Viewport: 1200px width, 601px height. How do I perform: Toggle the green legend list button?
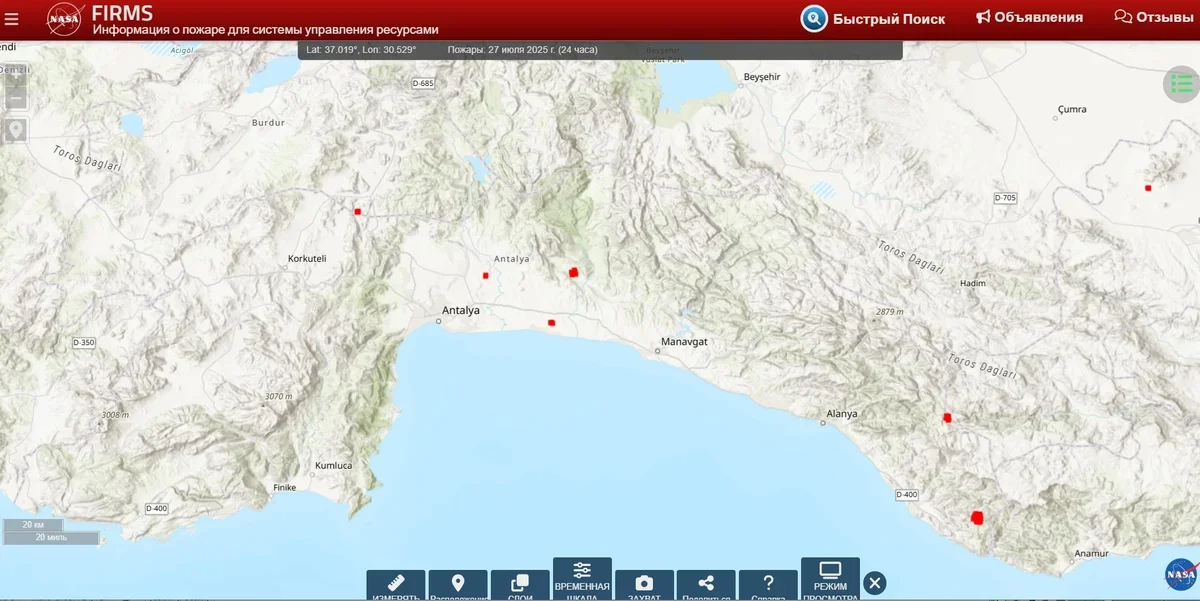(x=1181, y=85)
